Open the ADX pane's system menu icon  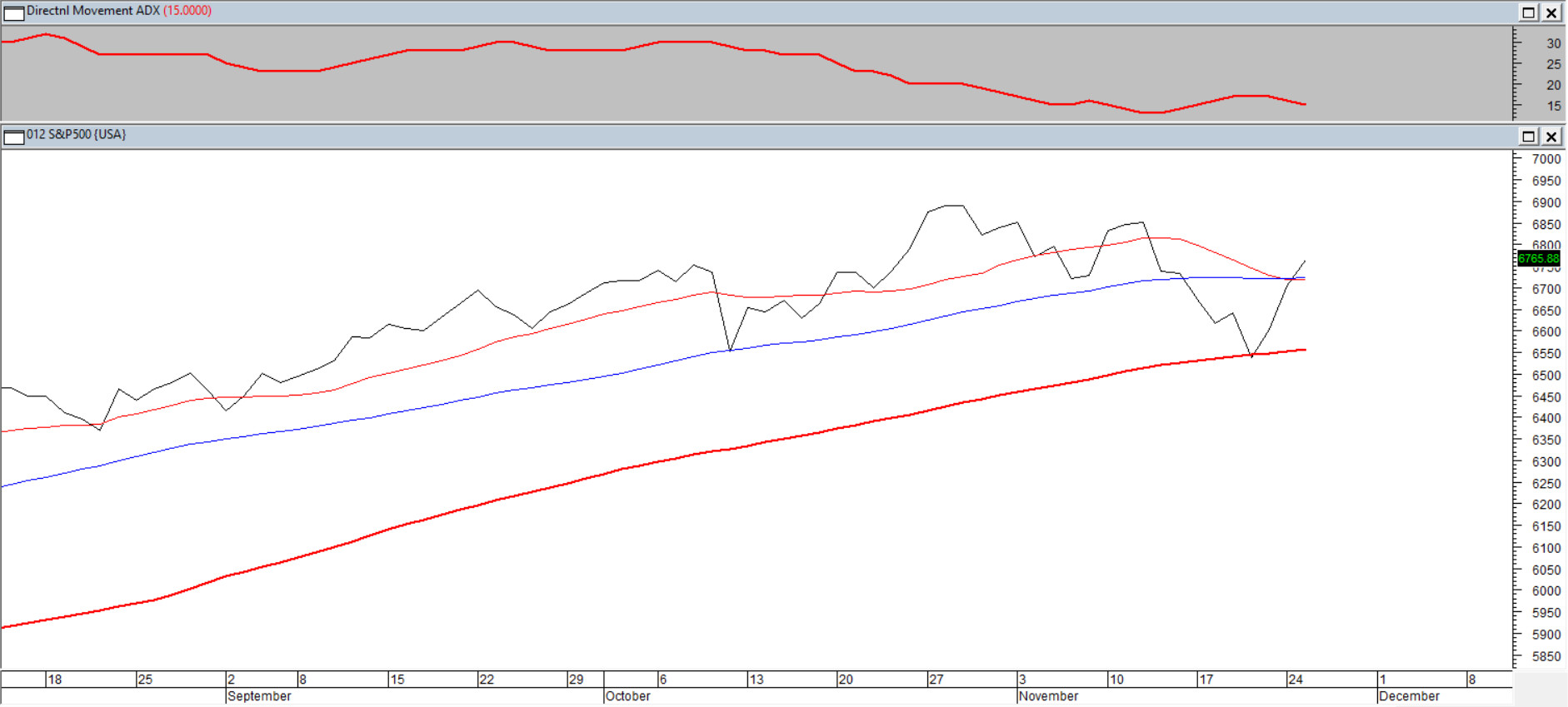point(14,12)
